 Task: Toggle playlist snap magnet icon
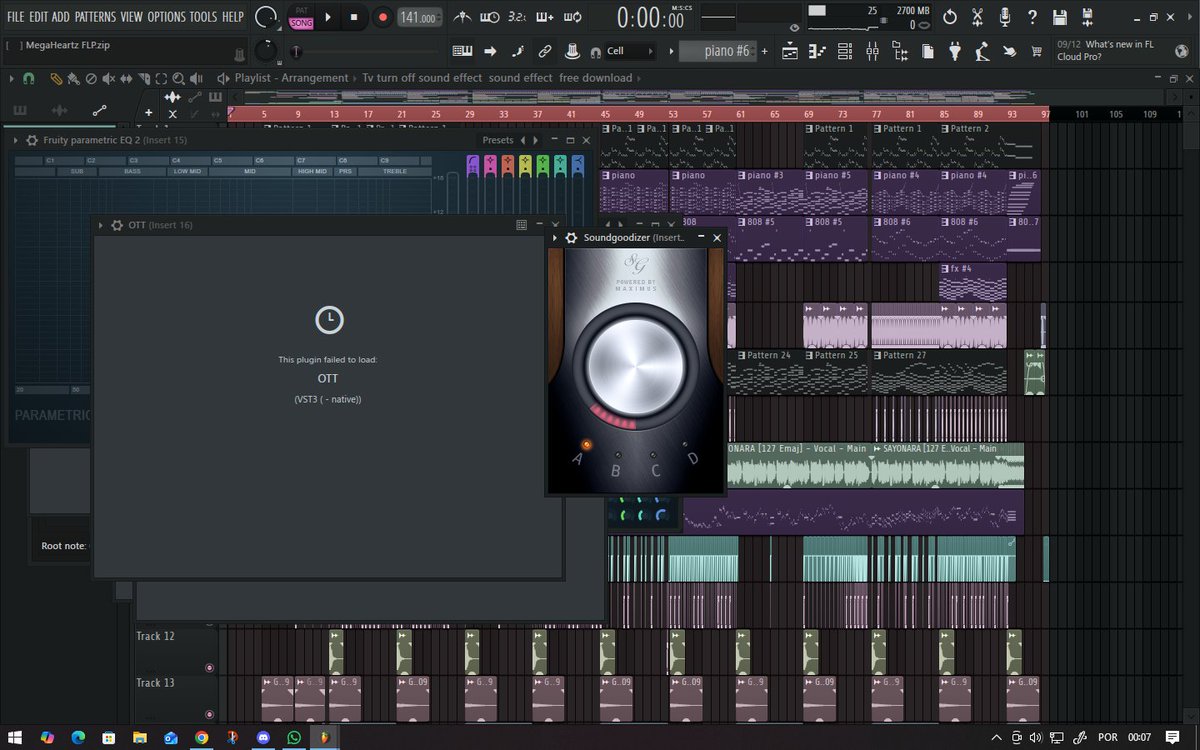tap(29, 78)
